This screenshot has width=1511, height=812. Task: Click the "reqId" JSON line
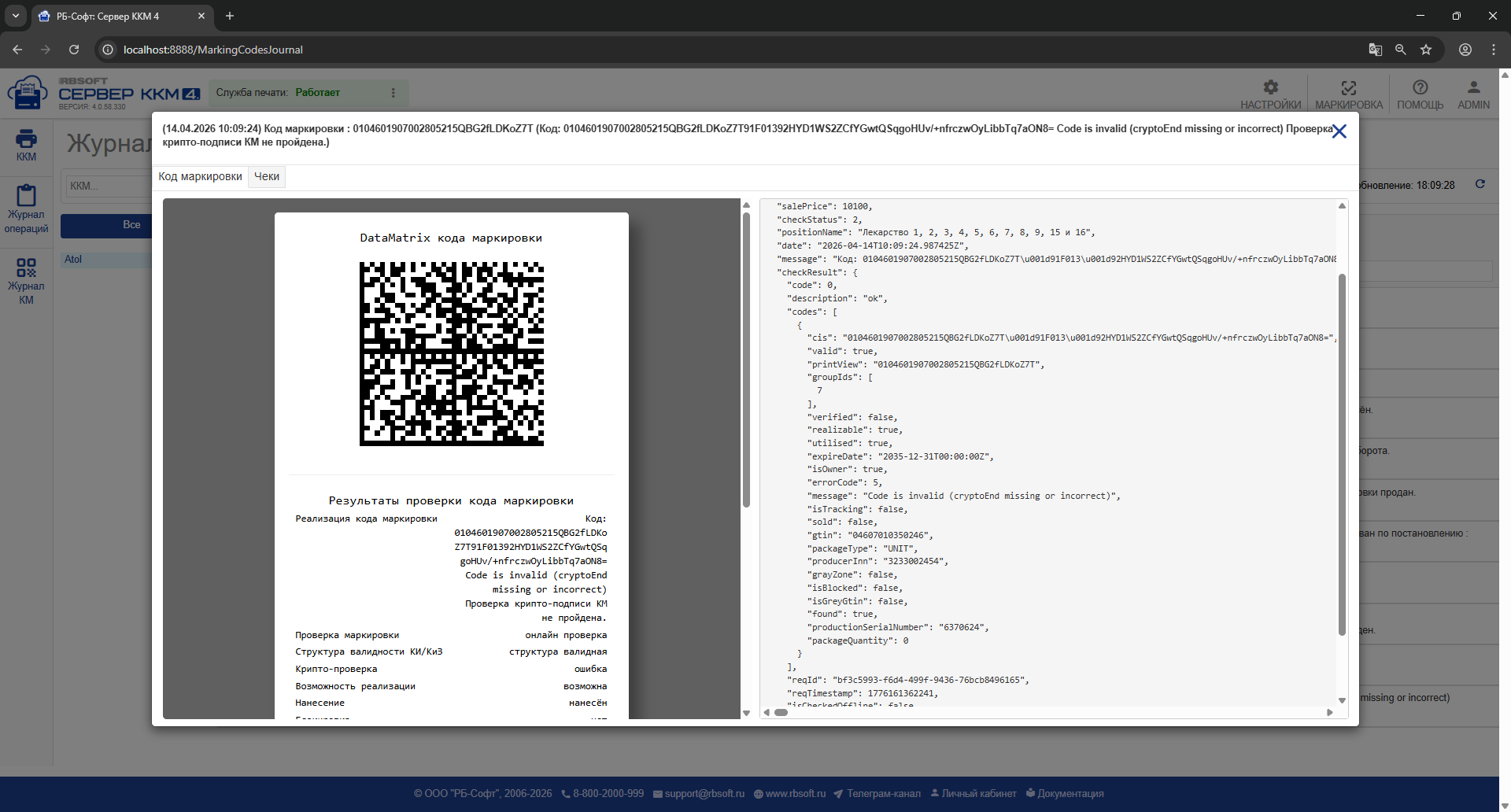click(907, 680)
